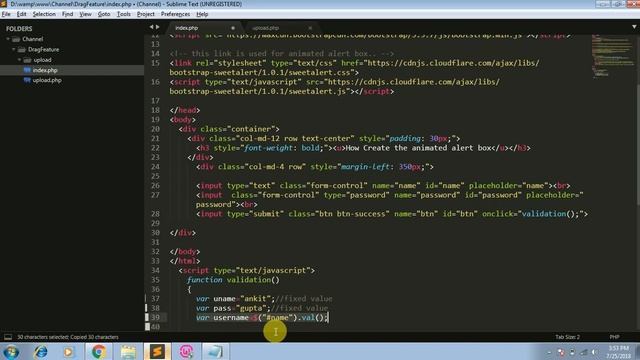The image size is (640, 360).
Task: Toggle the sidebar panel switcher icon in status bar
Action: [8, 337]
